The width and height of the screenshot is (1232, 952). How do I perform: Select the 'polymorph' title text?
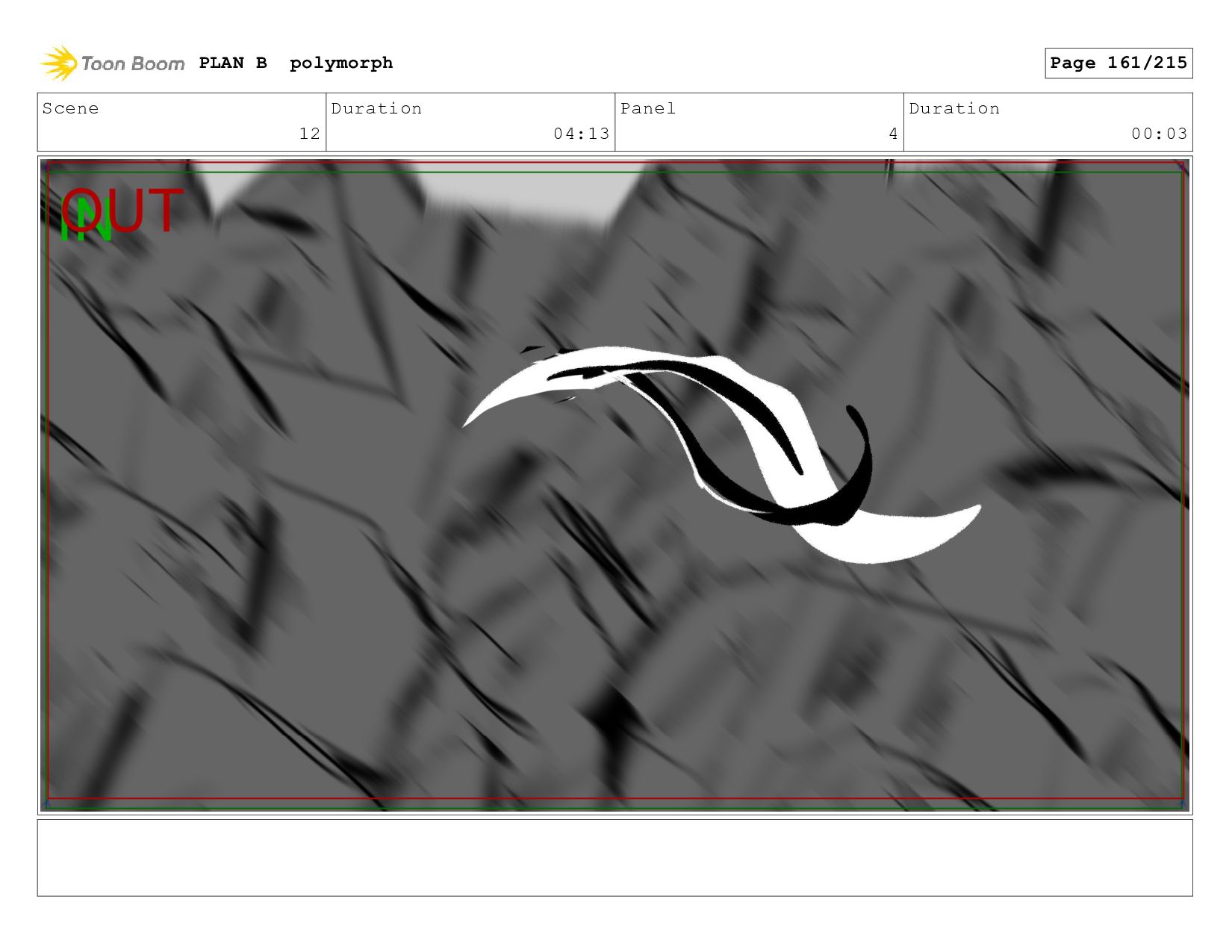pos(341,63)
